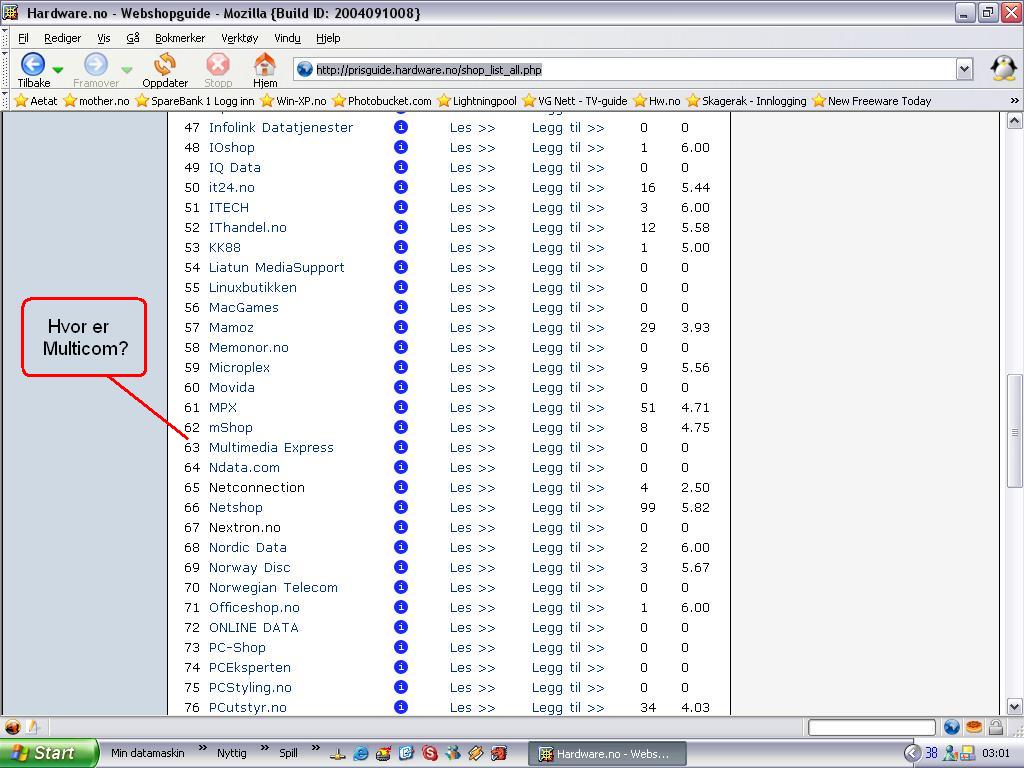Viewport: 1024px width, 768px height.
Task: Click Les >> for Netshop
Action: click(472, 508)
